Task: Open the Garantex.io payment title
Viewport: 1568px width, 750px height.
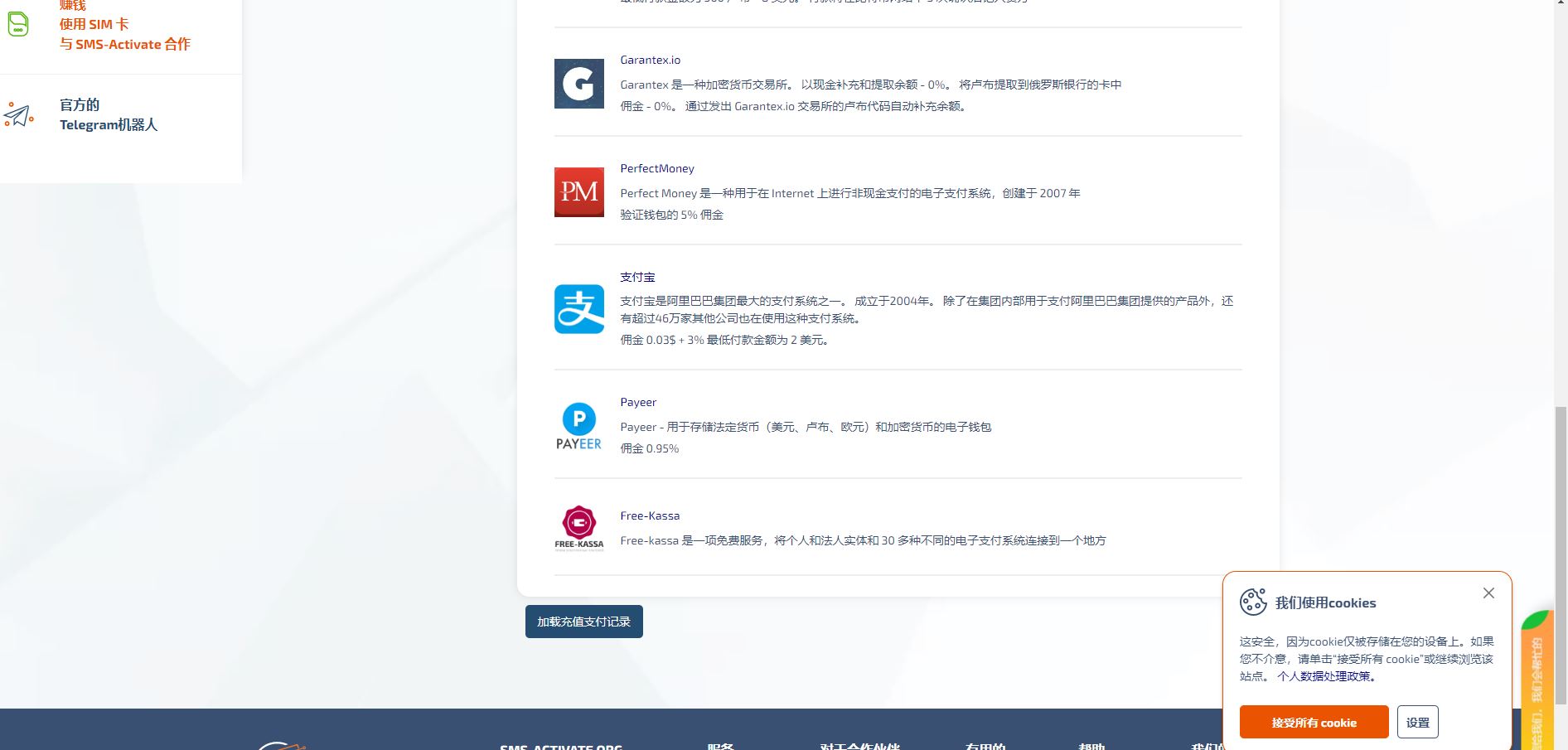Action: pos(650,60)
